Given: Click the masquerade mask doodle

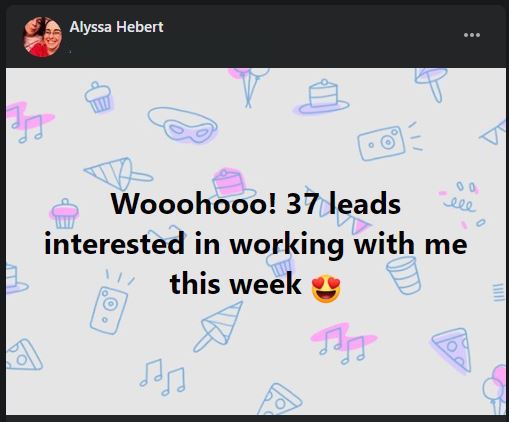Looking at the screenshot, I should [x=183, y=125].
